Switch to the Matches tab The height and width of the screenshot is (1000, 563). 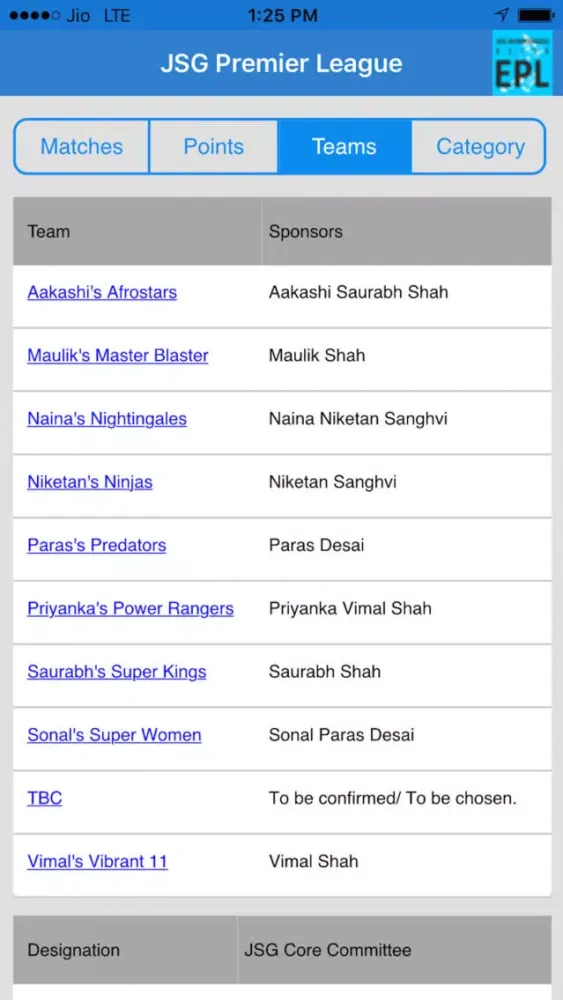pos(82,147)
